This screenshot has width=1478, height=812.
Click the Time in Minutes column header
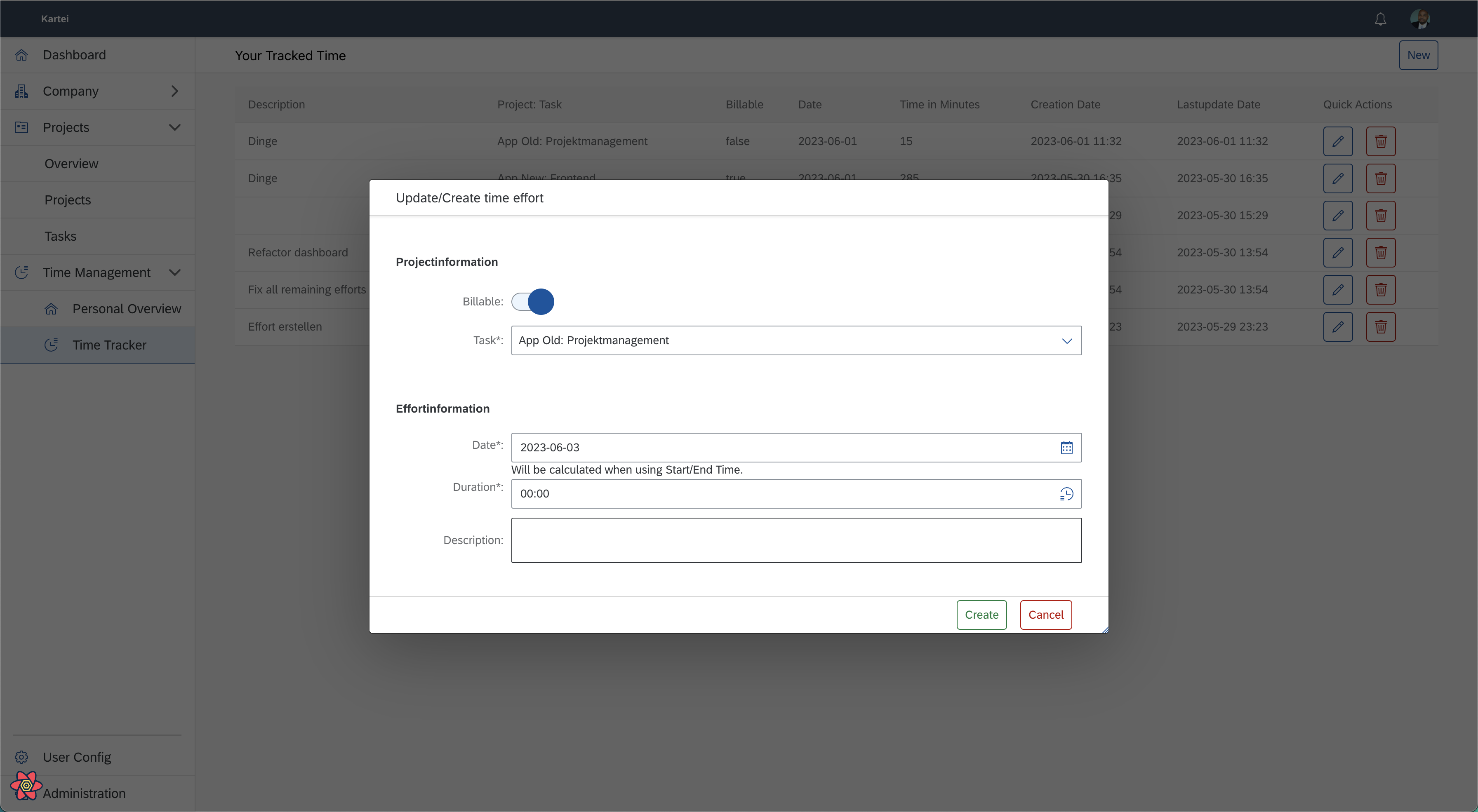tap(939, 104)
